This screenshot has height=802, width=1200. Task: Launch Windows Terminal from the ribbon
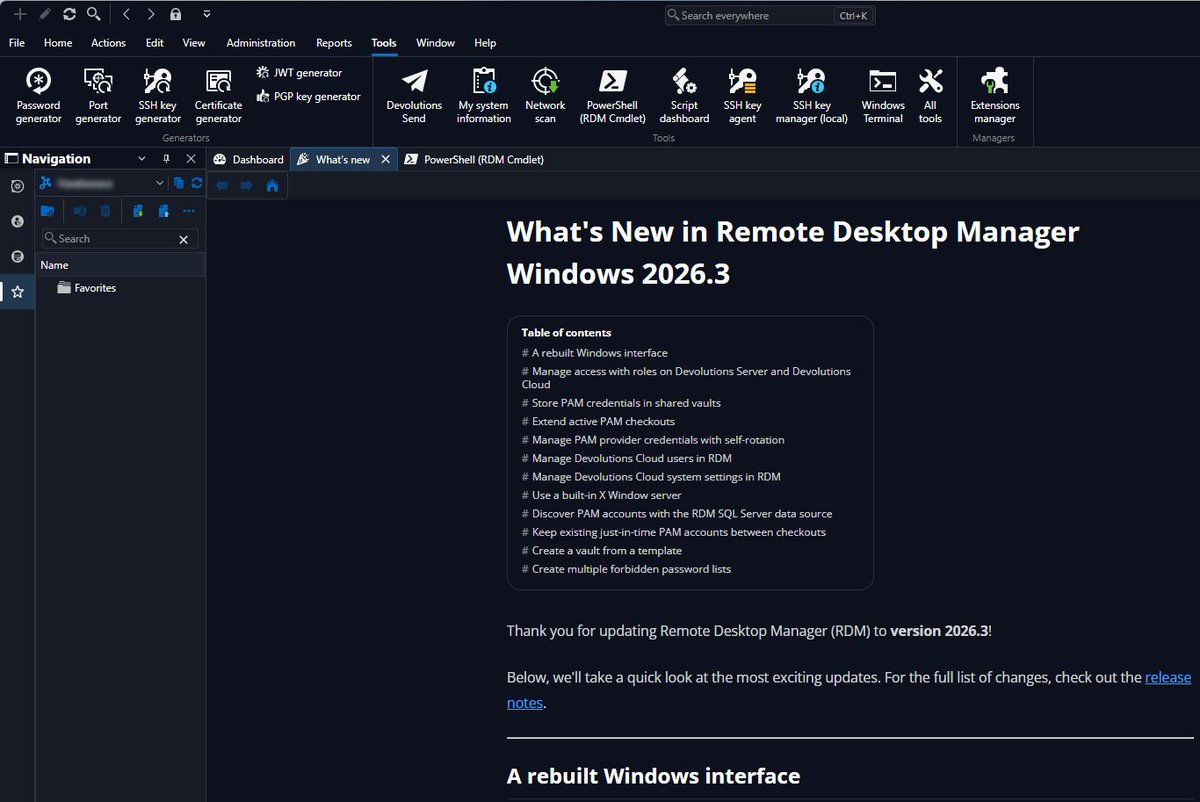click(883, 96)
